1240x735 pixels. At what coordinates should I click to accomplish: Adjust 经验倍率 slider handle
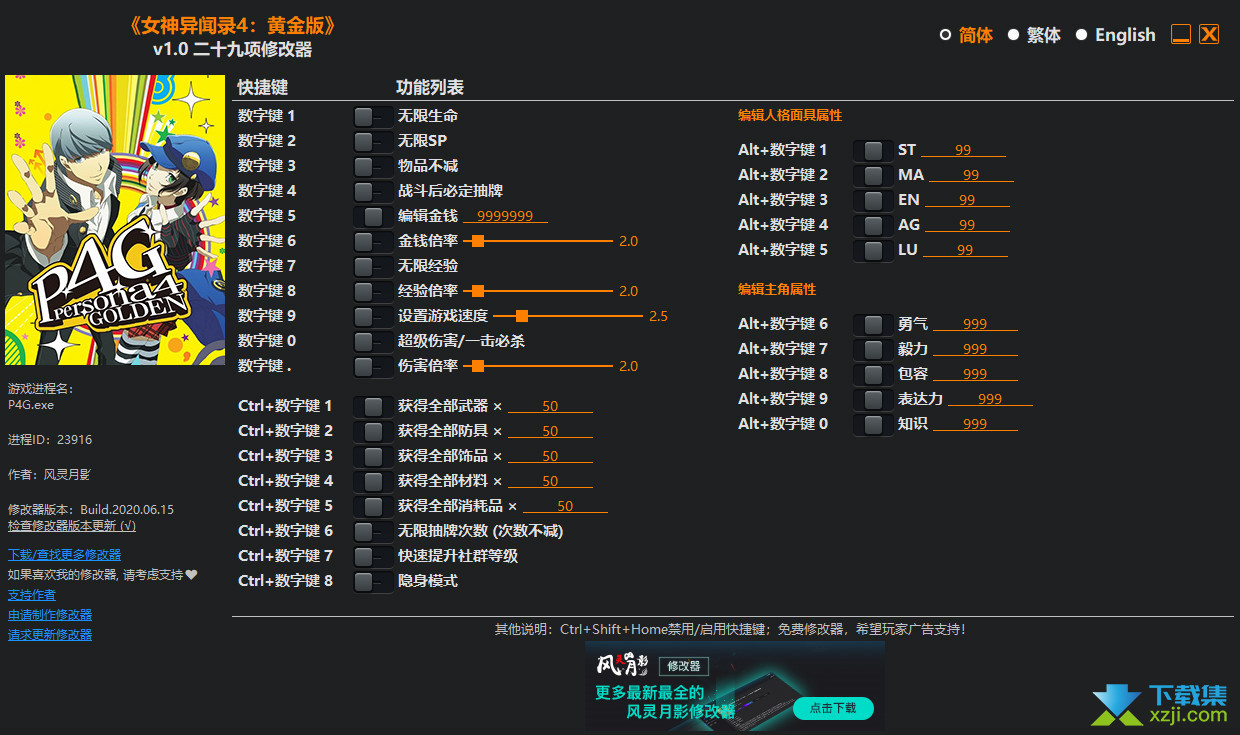click(478, 291)
